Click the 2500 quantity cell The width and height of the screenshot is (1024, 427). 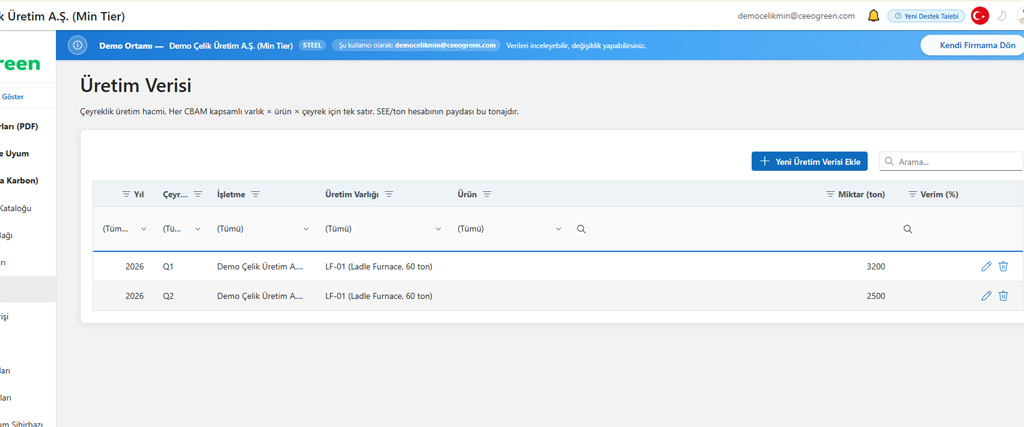(x=876, y=296)
